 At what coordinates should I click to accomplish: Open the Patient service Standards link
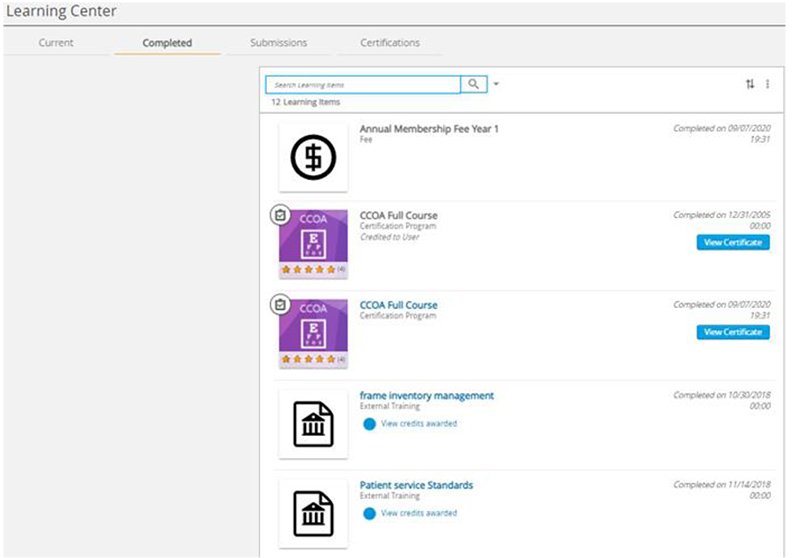(416, 485)
